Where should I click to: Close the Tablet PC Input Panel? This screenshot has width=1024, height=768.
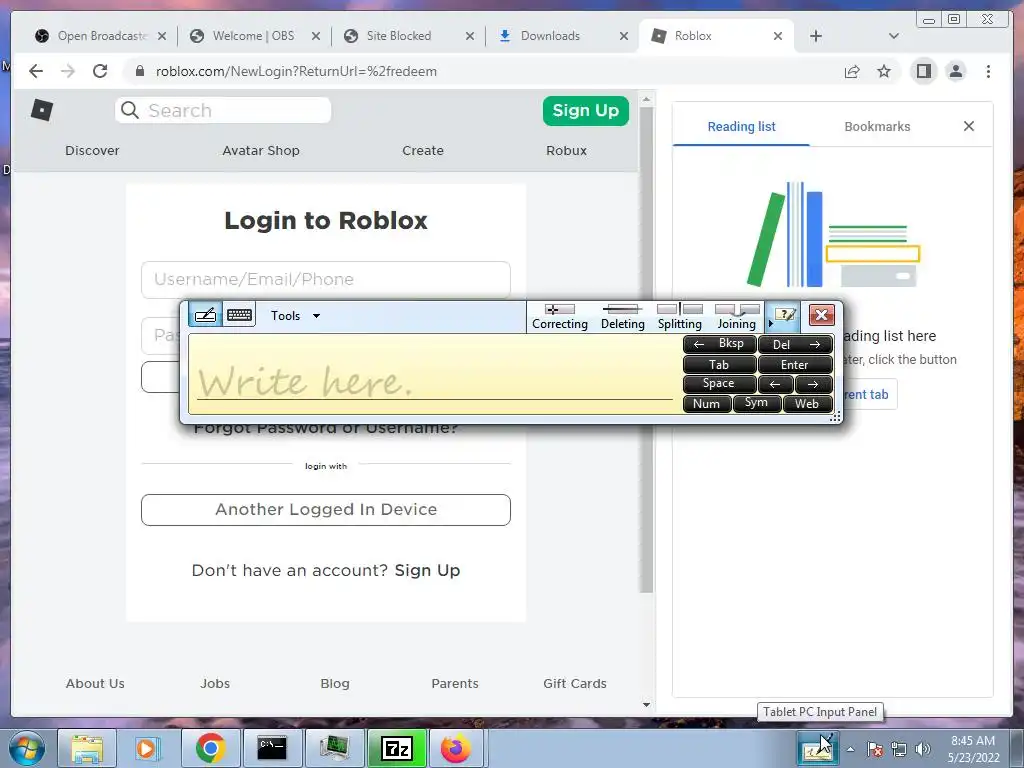tap(822, 315)
